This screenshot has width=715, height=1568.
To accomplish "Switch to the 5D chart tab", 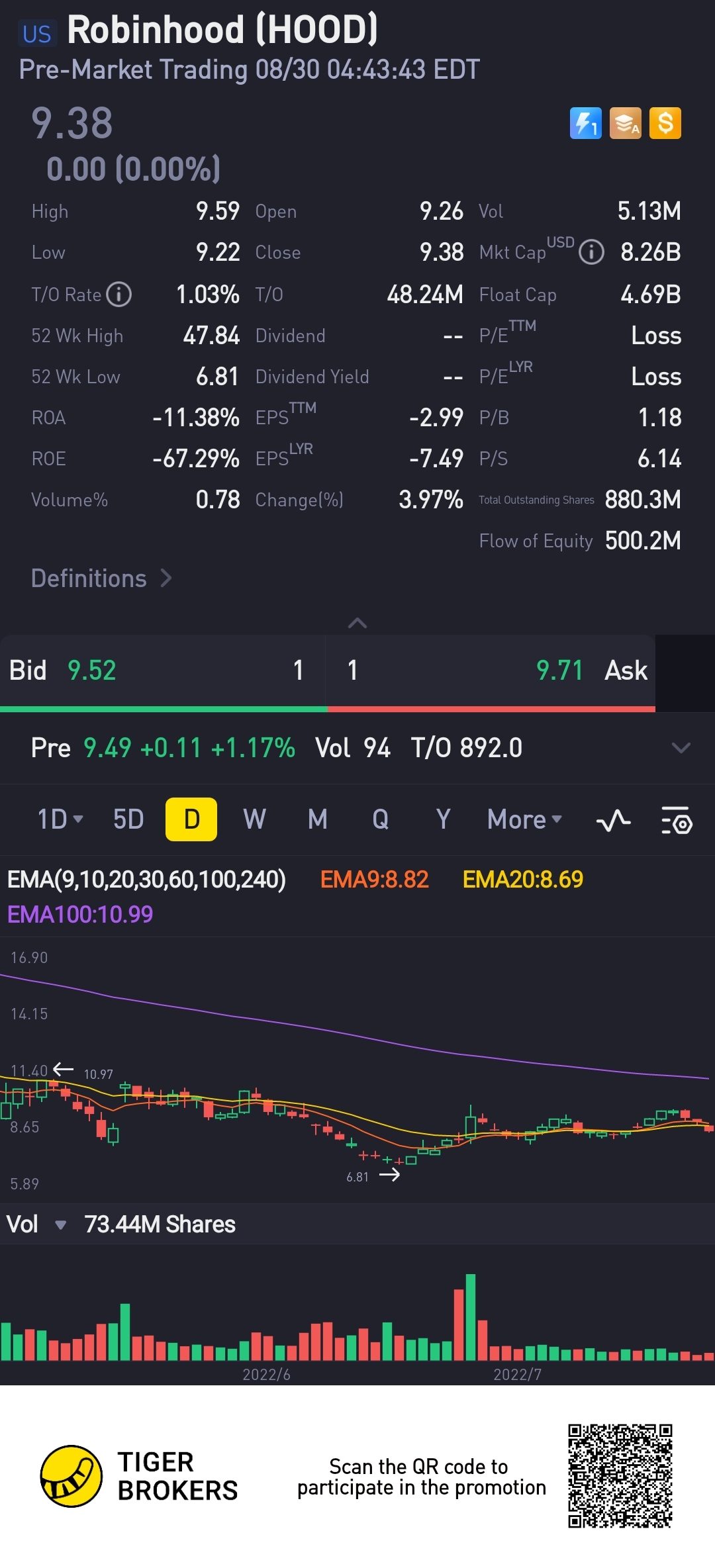I will coord(128,819).
